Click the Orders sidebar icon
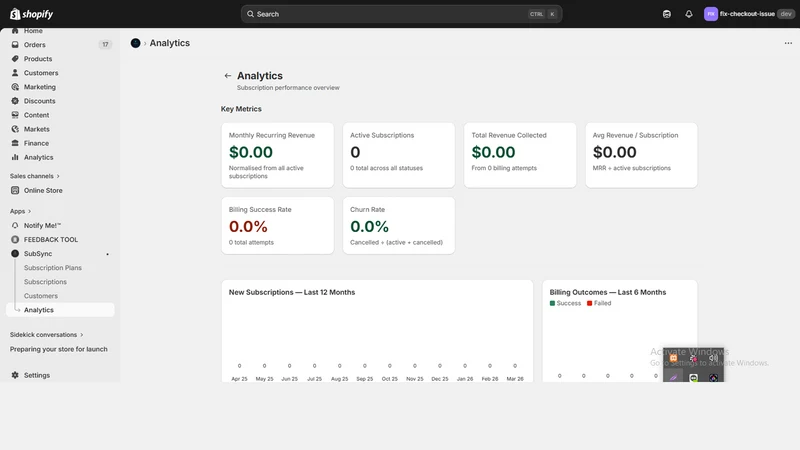 [x=15, y=44]
